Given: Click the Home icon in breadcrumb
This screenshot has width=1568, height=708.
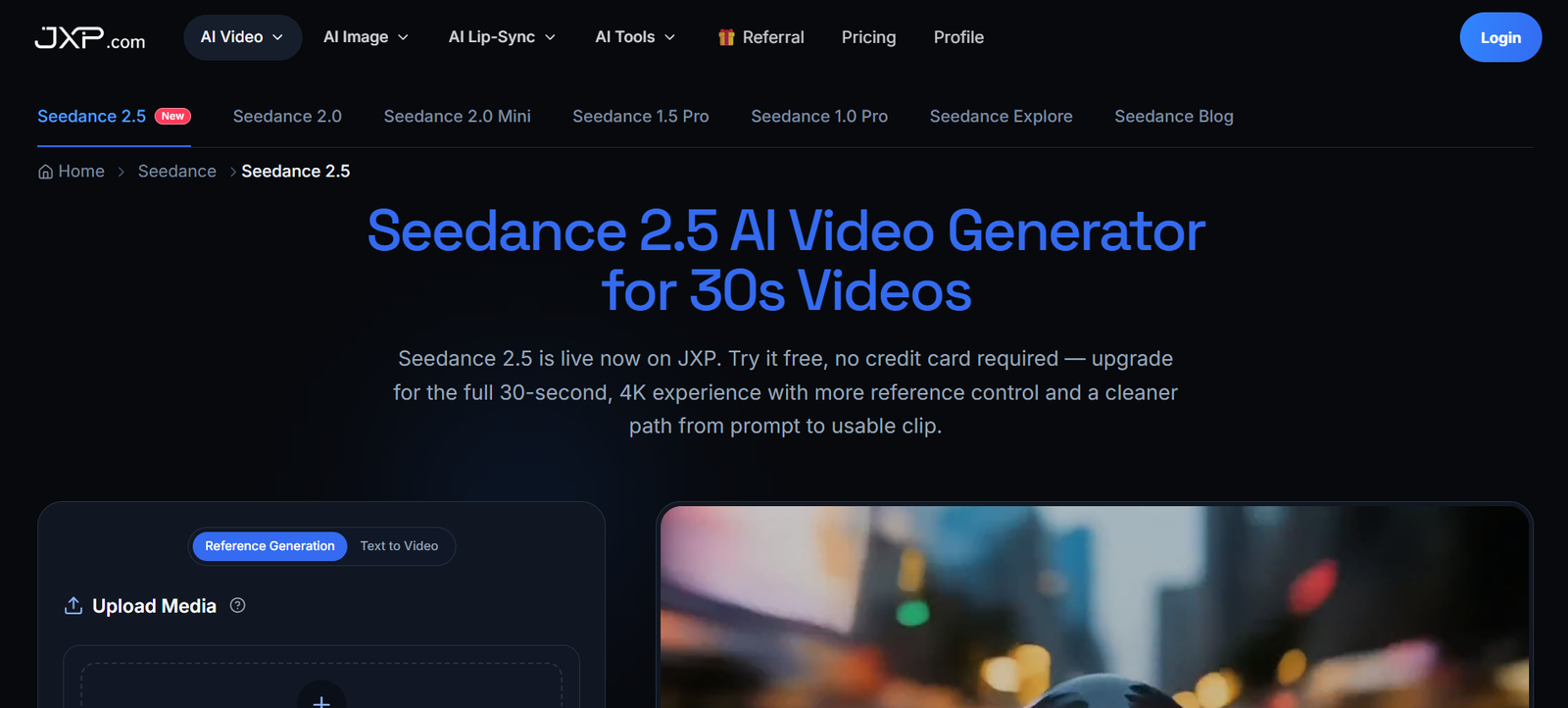Looking at the screenshot, I should (x=45, y=172).
